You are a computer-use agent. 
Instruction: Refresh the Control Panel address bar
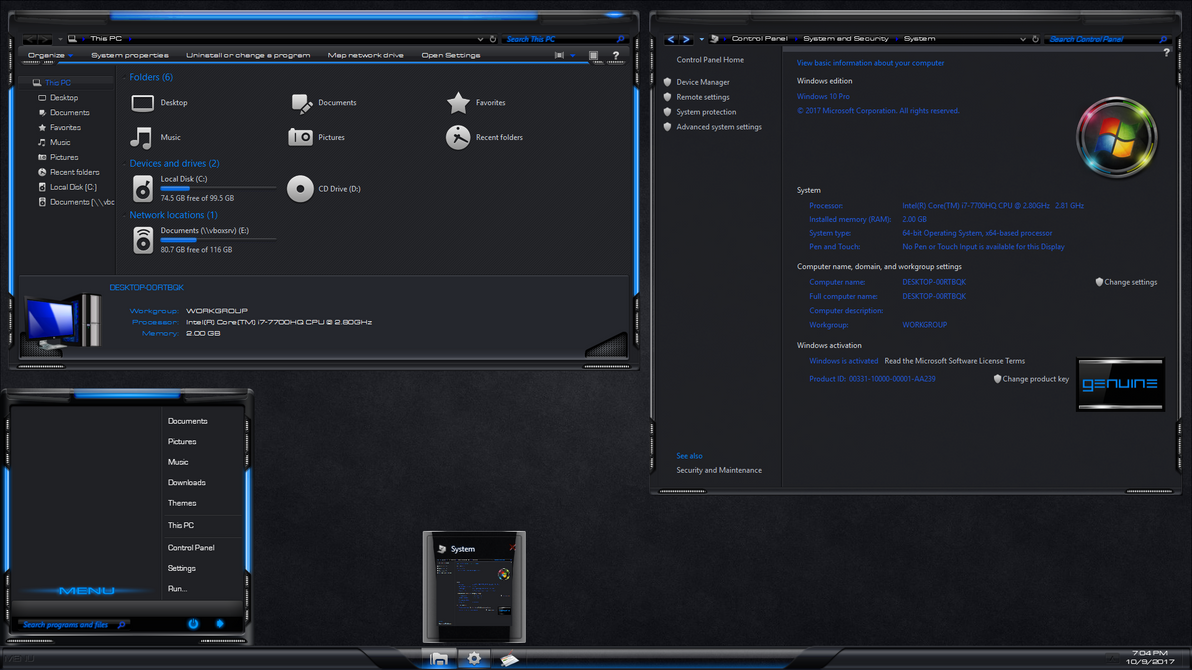(1035, 39)
